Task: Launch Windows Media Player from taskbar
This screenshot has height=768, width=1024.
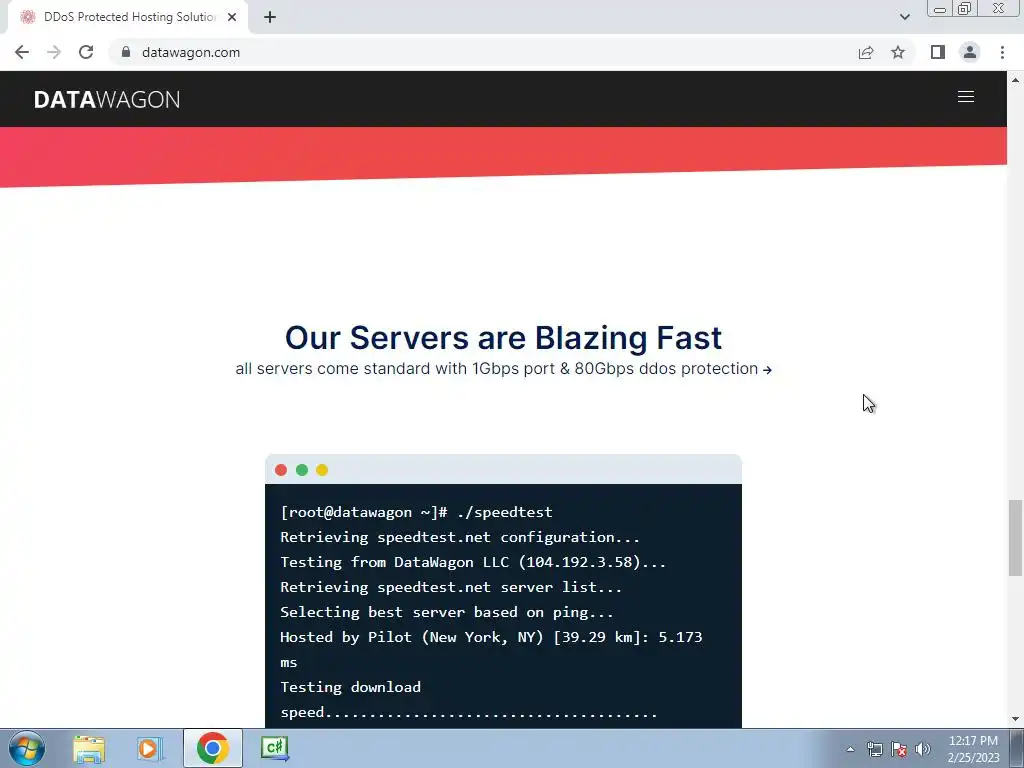Action: [149, 748]
